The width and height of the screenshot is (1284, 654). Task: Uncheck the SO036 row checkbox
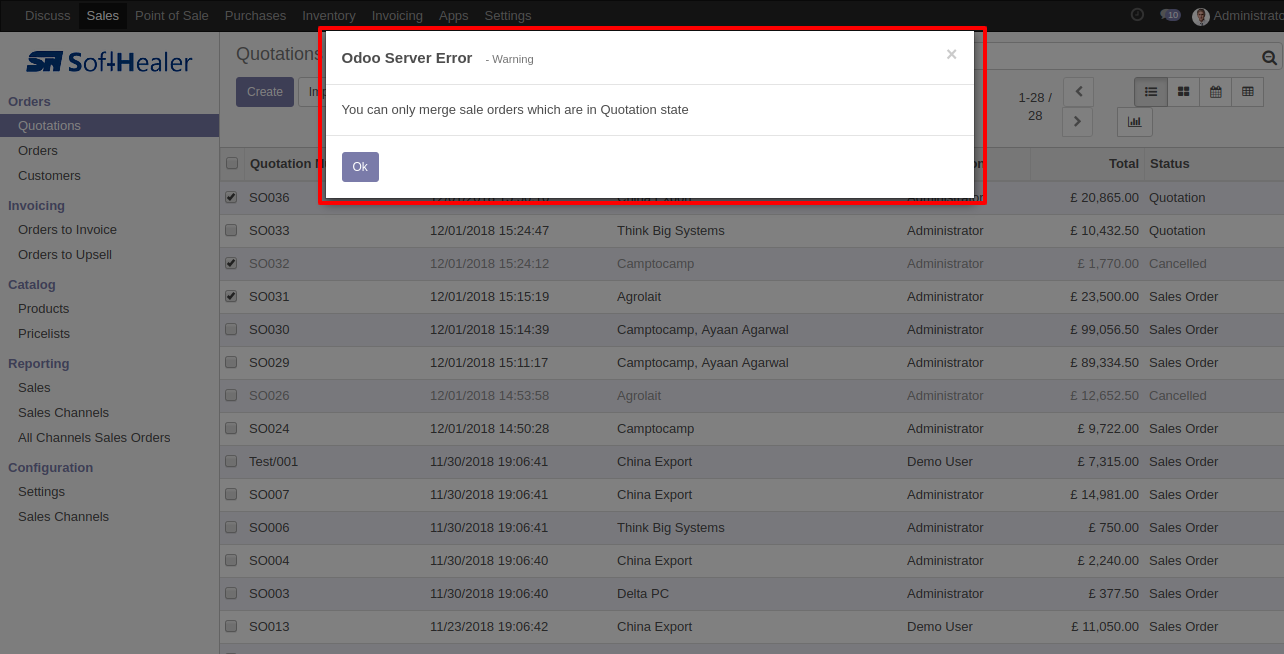click(x=231, y=197)
